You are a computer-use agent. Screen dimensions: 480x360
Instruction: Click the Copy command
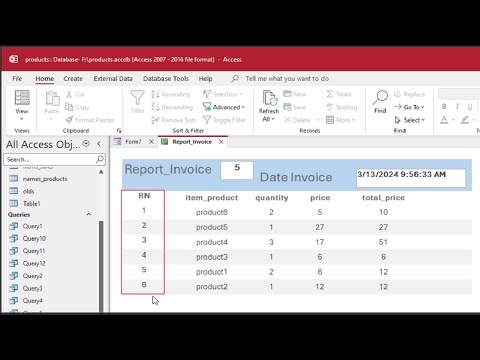(77, 107)
